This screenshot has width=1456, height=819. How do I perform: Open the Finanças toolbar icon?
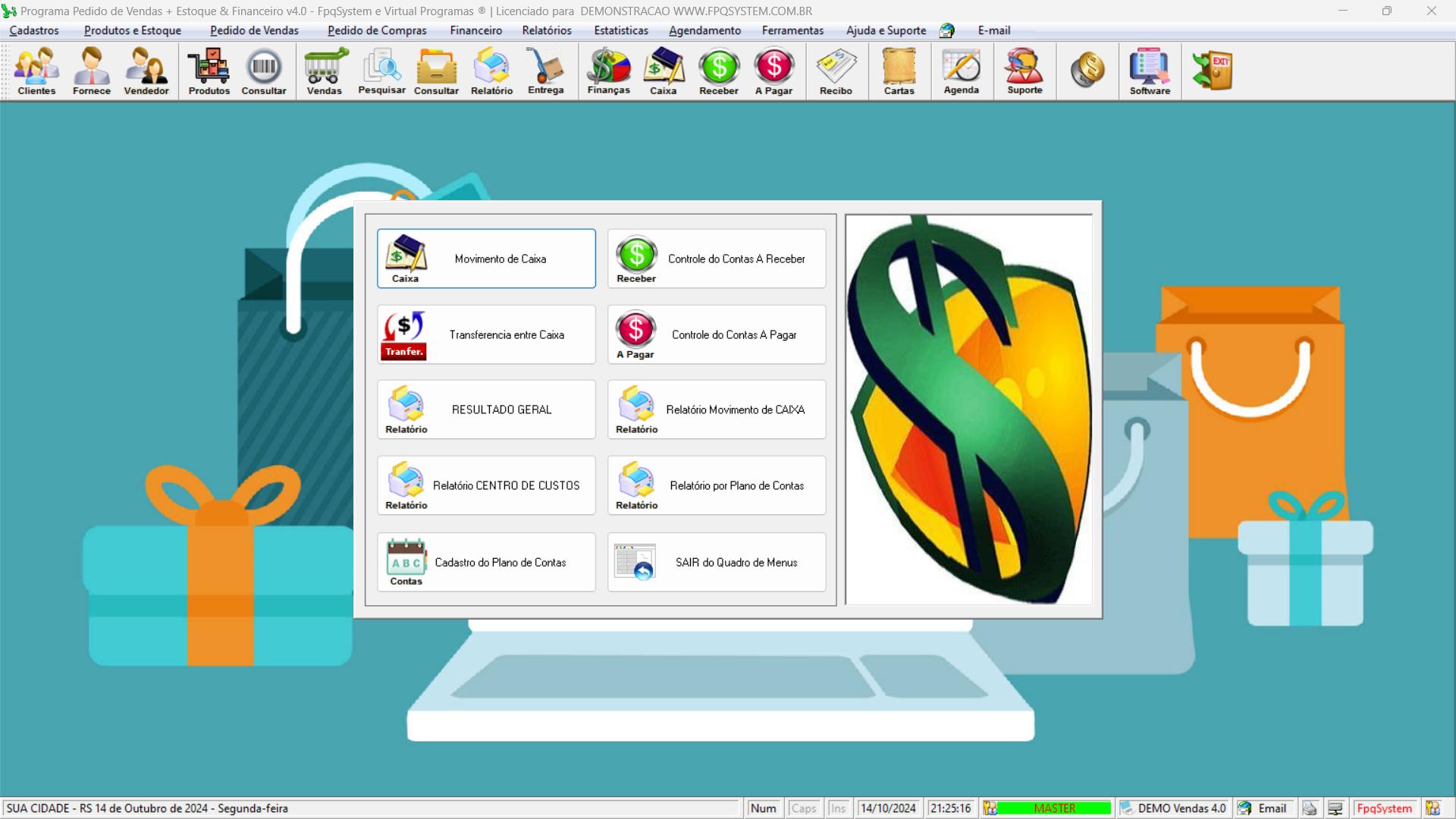(x=608, y=71)
